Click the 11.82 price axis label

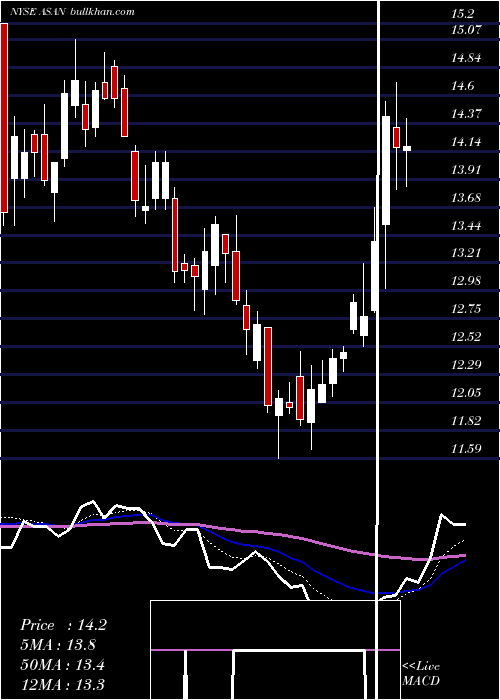pos(467,421)
